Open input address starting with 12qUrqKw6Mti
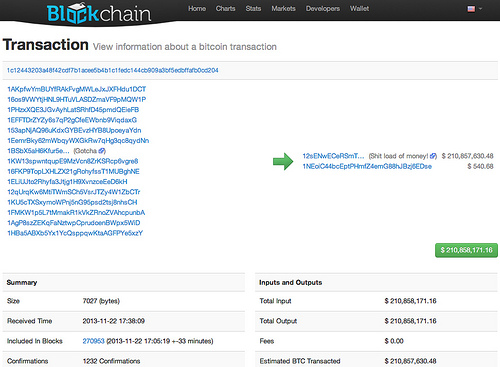Image resolution: width=500 pixels, height=367 pixels. (x=74, y=192)
